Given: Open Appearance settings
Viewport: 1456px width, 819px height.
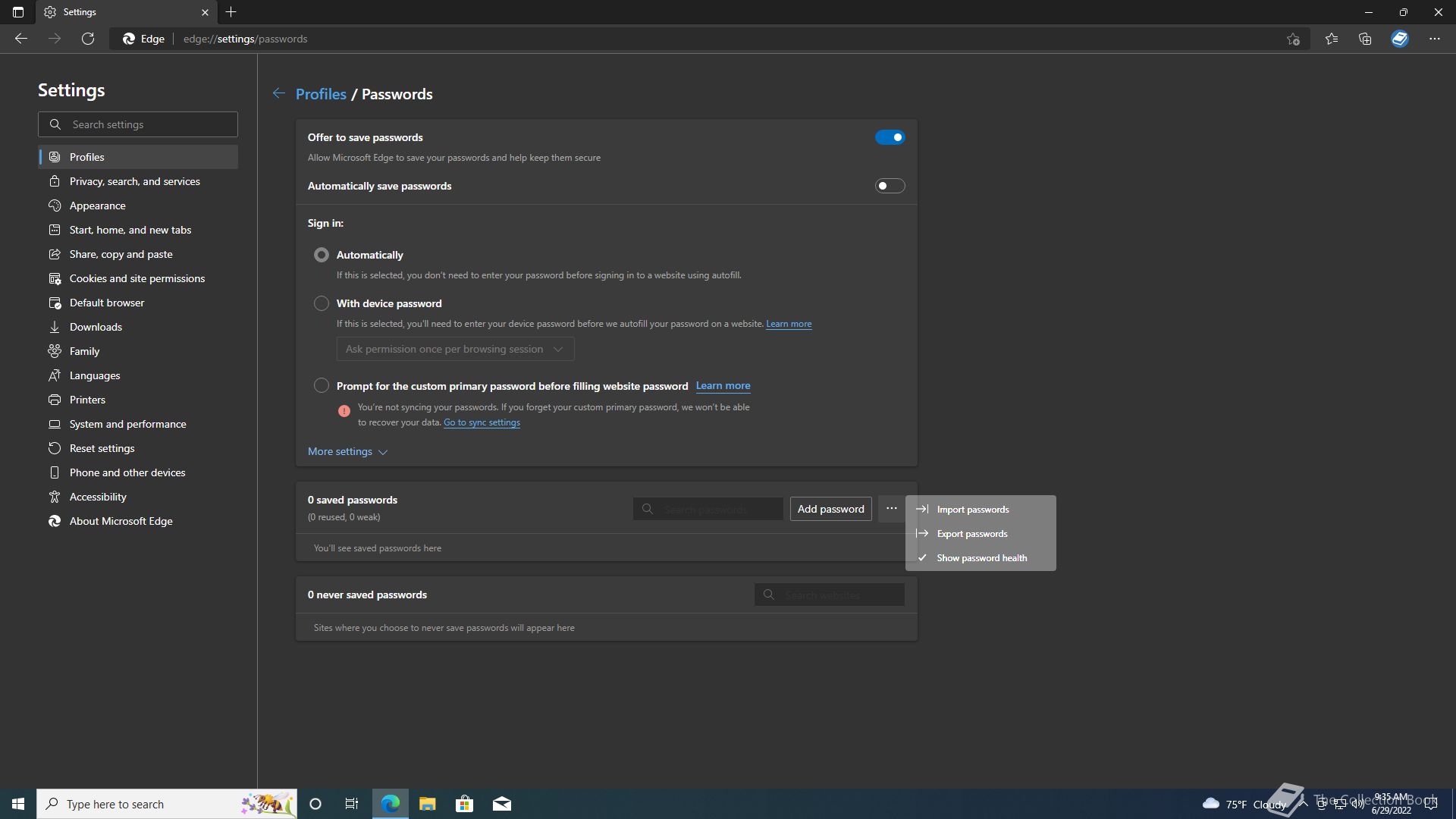Looking at the screenshot, I should click(138, 206).
